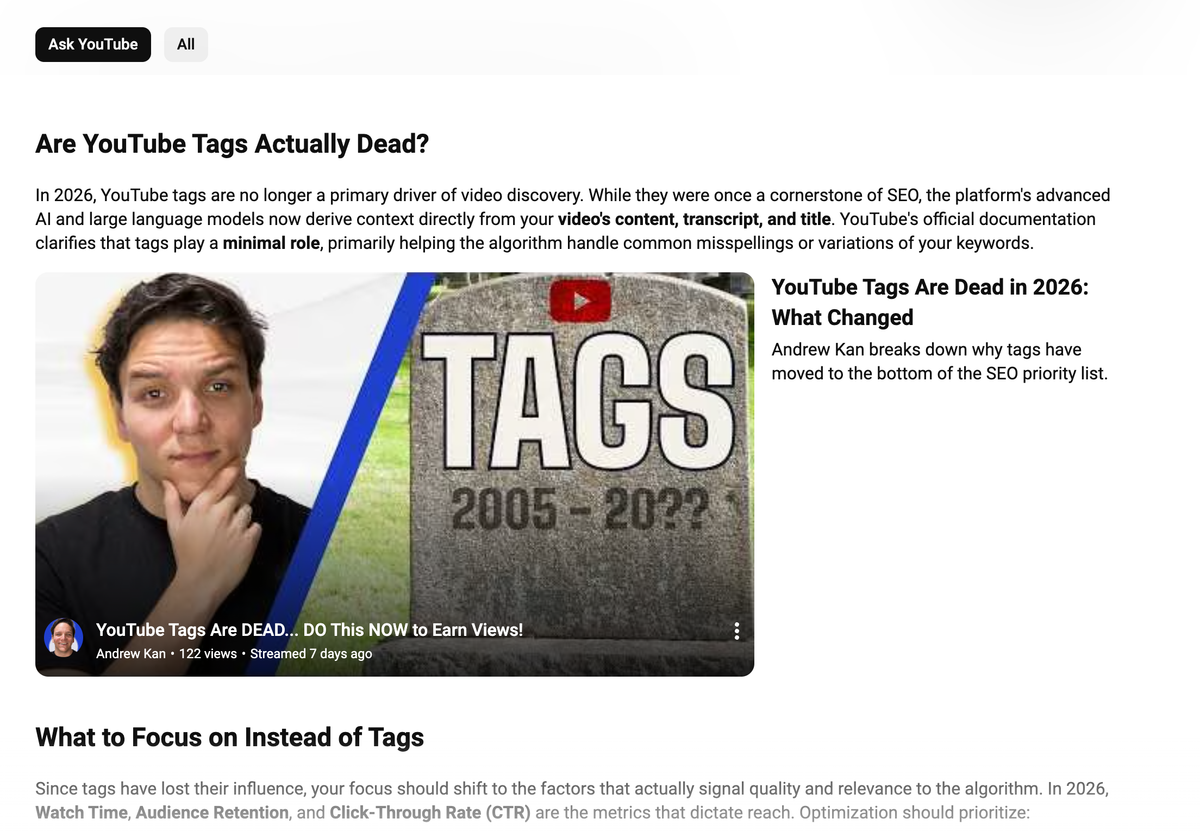Select the Ask YouTube chip
Viewport: 1200px width, 837px height.
(x=93, y=44)
